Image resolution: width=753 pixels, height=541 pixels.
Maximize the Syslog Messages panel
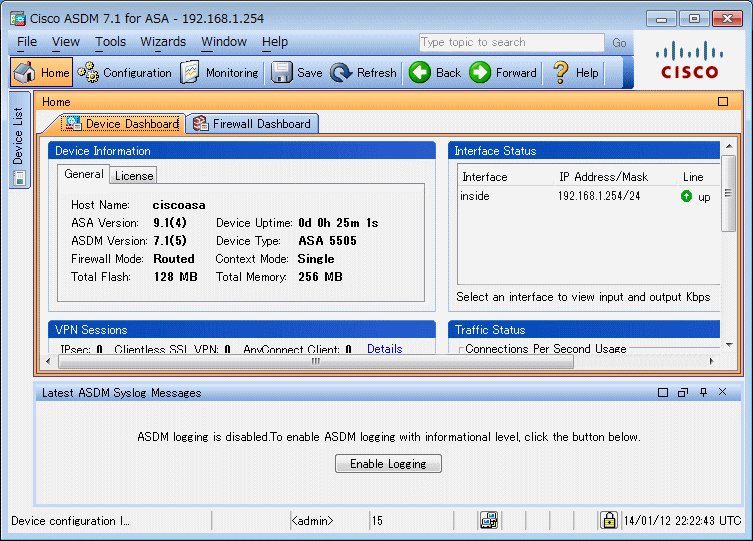pyautogui.click(x=663, y=393)
